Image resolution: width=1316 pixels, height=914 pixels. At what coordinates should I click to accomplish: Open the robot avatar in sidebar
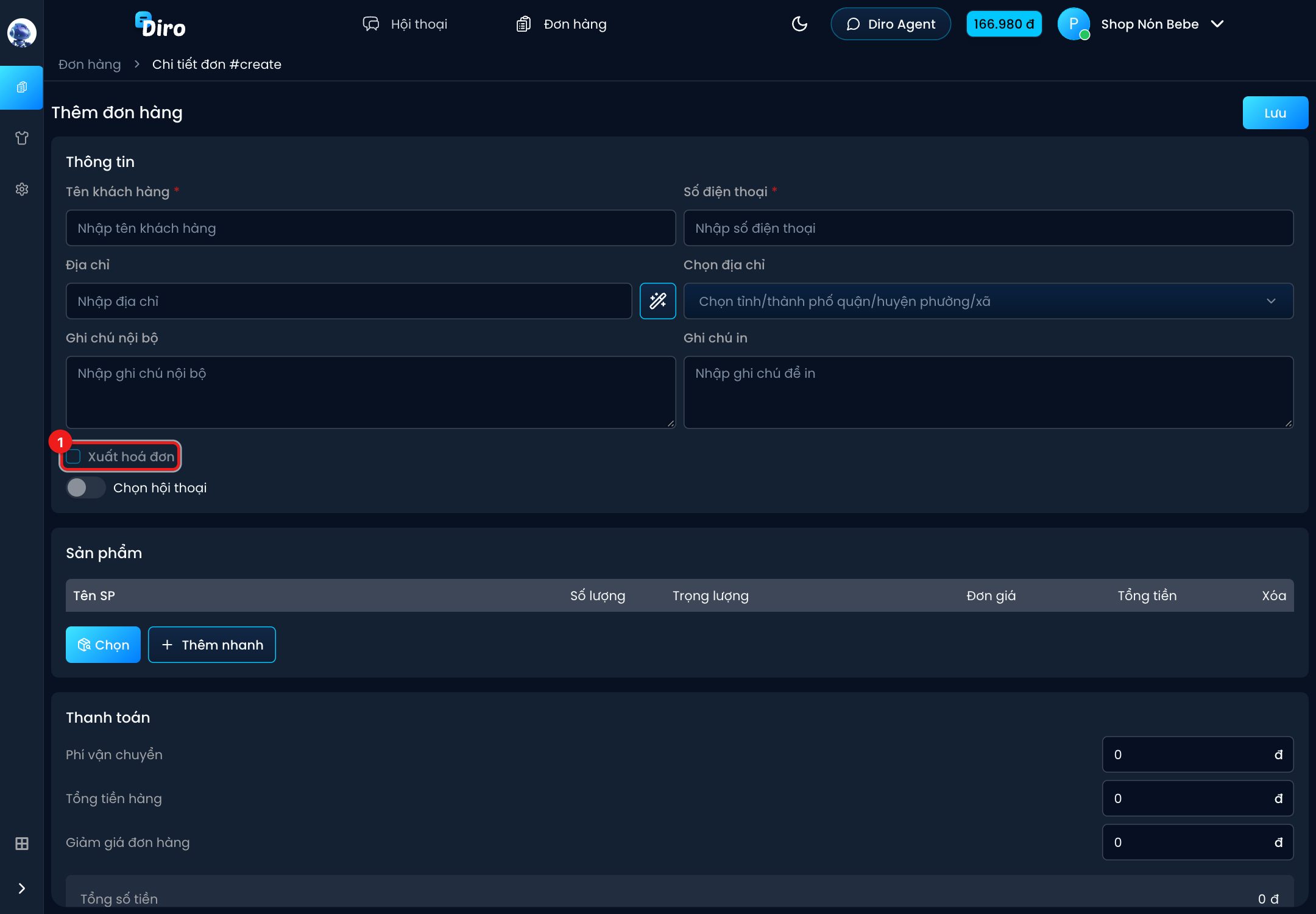click(x=21, y=32)
